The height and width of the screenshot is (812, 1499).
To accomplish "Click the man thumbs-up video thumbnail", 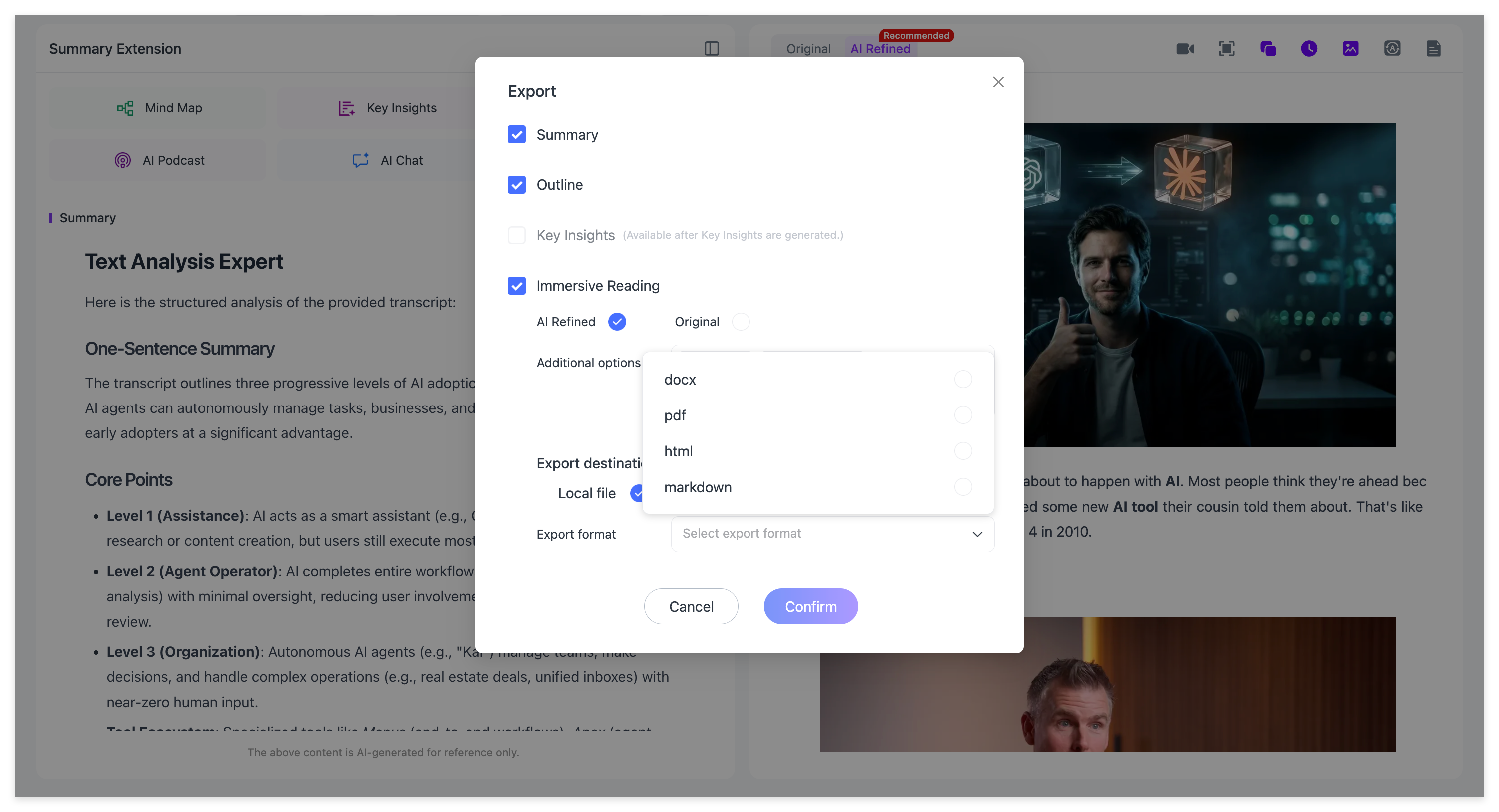I will (1209, 285).
